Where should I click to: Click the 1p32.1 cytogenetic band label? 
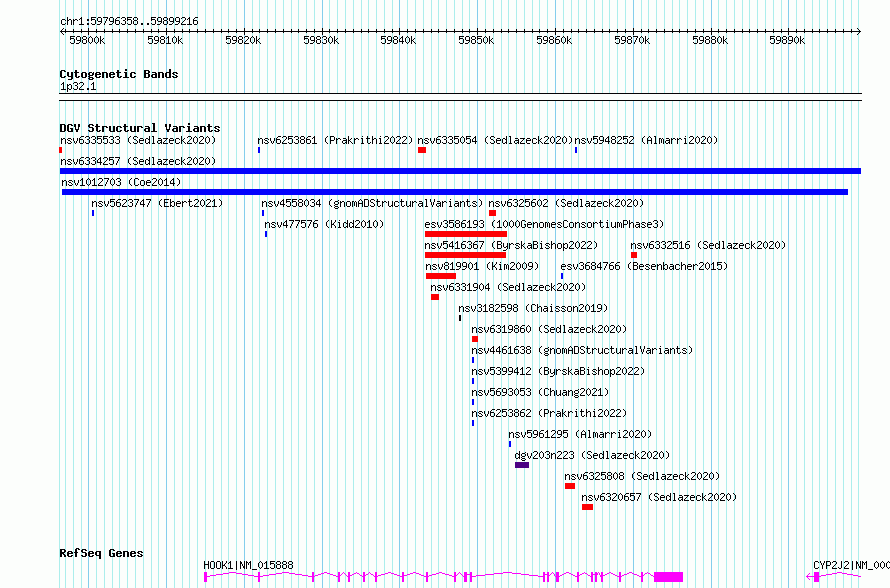pos(78,87)
